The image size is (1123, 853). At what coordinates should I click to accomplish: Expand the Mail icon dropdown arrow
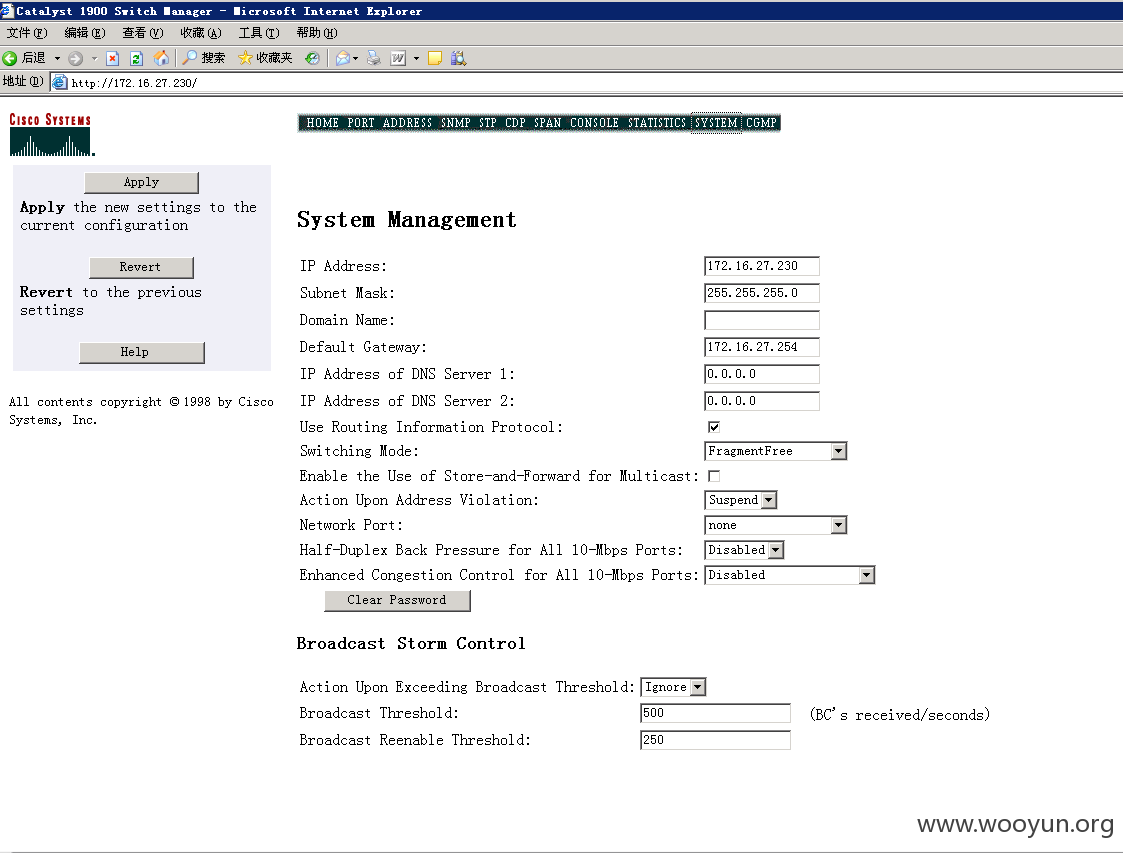(355, 58)
